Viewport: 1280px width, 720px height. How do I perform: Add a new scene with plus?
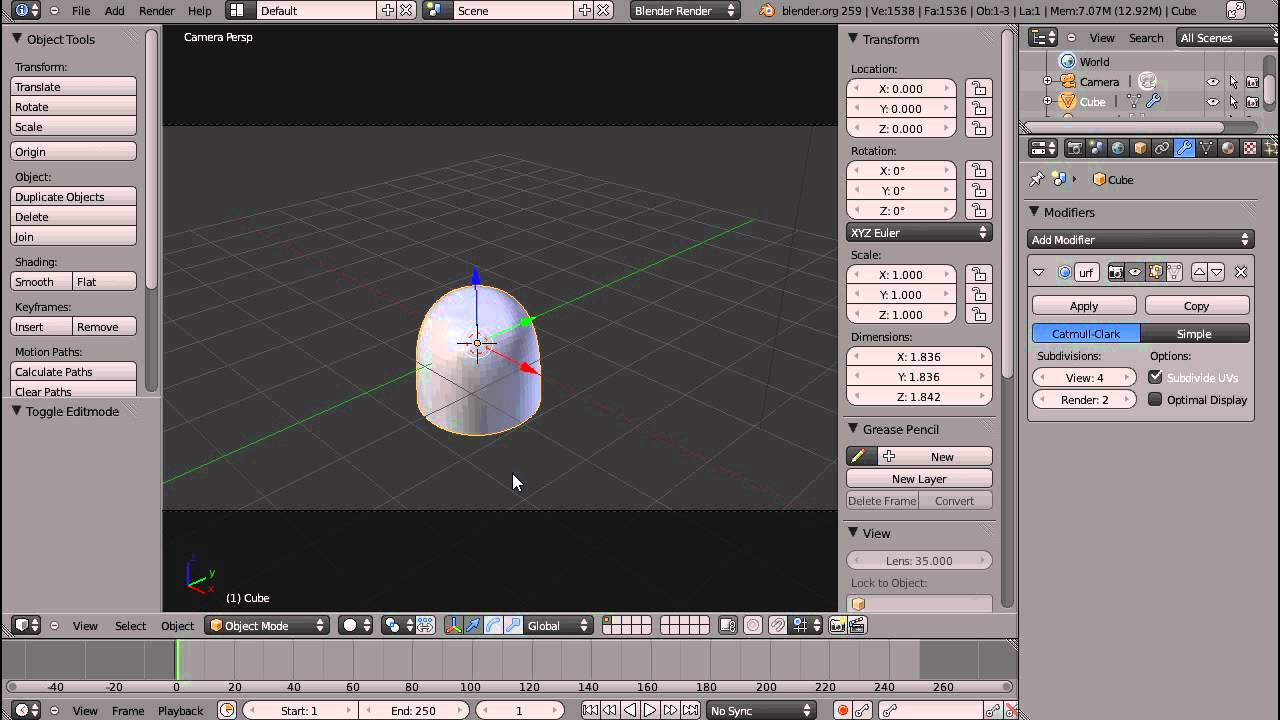pyautogui.click(x=585, y=10)
